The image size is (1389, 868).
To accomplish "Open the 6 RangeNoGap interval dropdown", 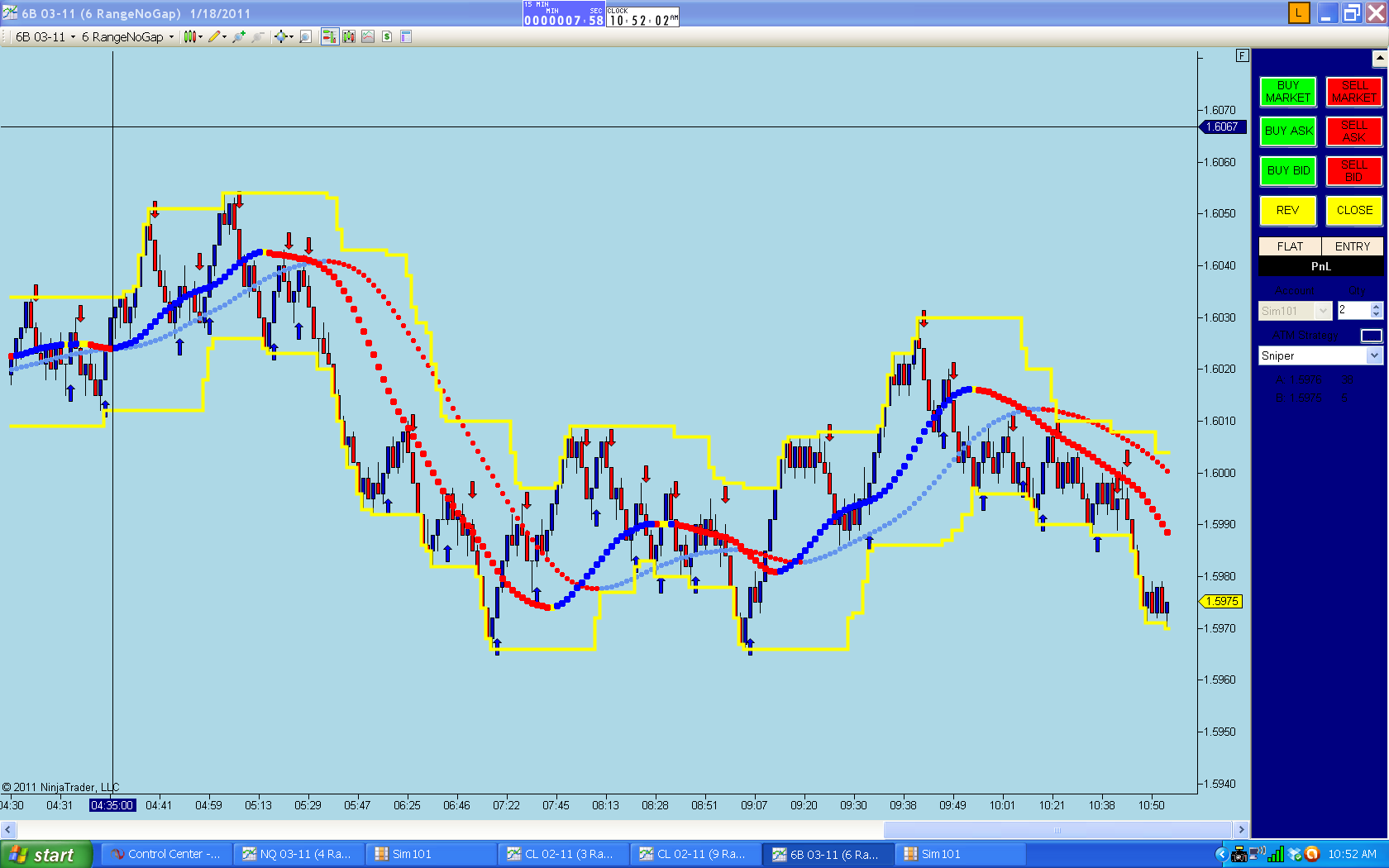I will click(x=127, y=36).
